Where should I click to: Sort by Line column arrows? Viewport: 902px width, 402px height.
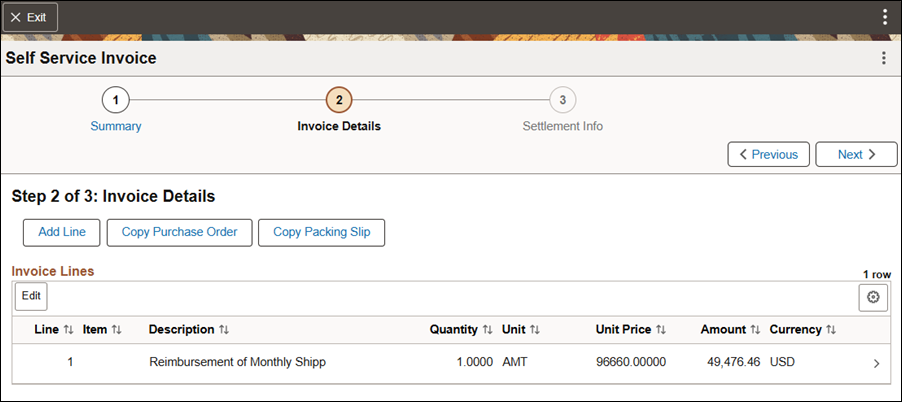click(68, 330)
